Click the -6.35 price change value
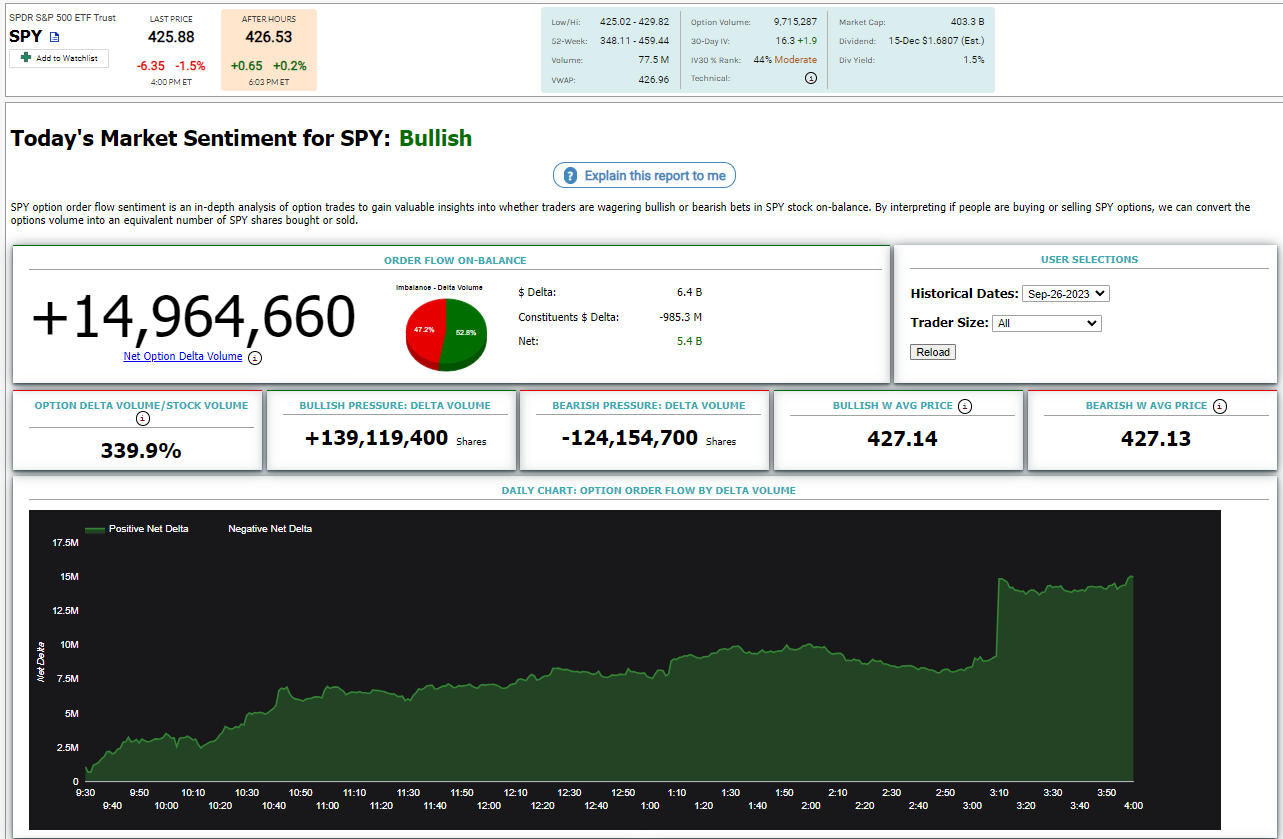 (152, 66)
